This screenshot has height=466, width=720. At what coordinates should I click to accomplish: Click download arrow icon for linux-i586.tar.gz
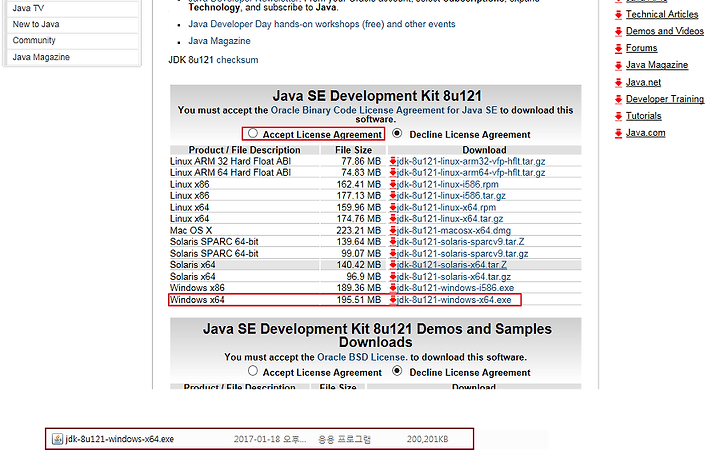tap(393, 196)
